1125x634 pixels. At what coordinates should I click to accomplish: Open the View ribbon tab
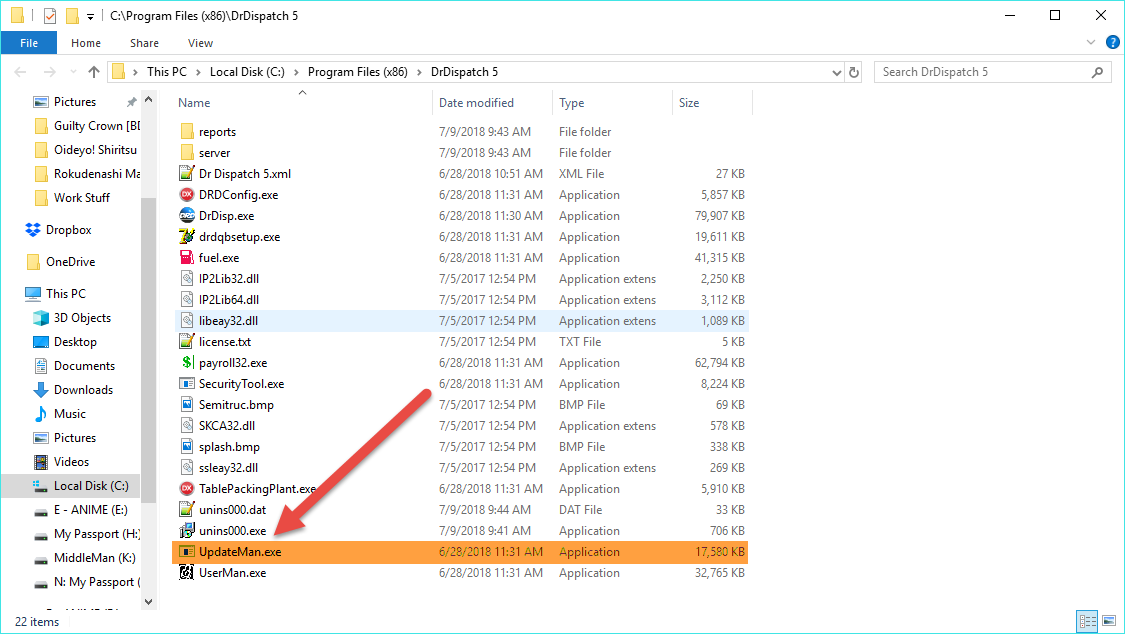pos(200,43)
